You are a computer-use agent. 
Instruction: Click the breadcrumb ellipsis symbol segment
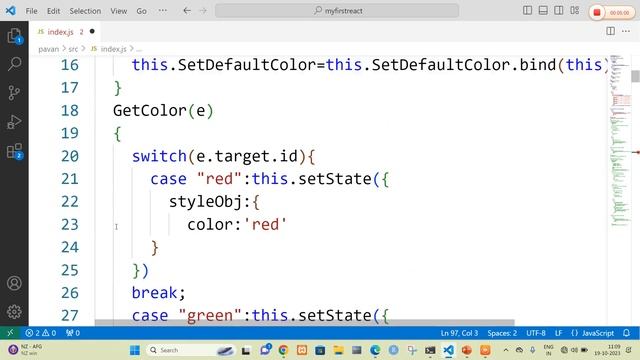tap(139, 49)
